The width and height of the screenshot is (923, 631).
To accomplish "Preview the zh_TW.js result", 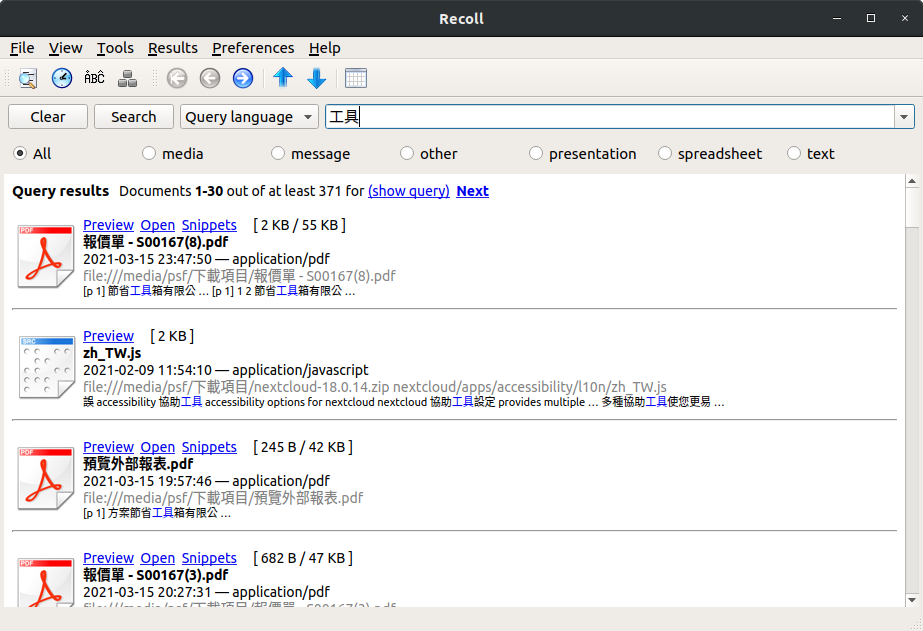I will click(x=108, y=335).
